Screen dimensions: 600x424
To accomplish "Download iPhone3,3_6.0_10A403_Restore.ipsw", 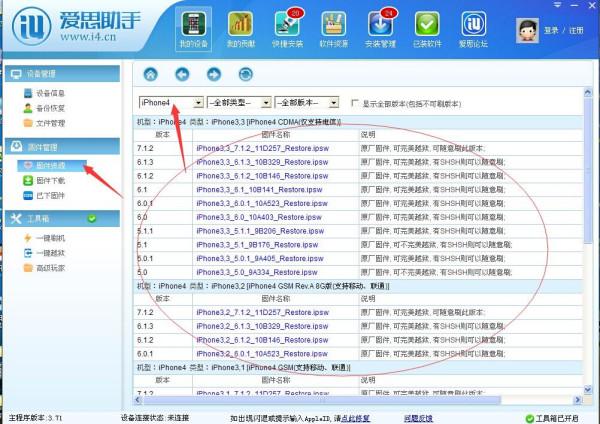I will click(x=259, y=217).
